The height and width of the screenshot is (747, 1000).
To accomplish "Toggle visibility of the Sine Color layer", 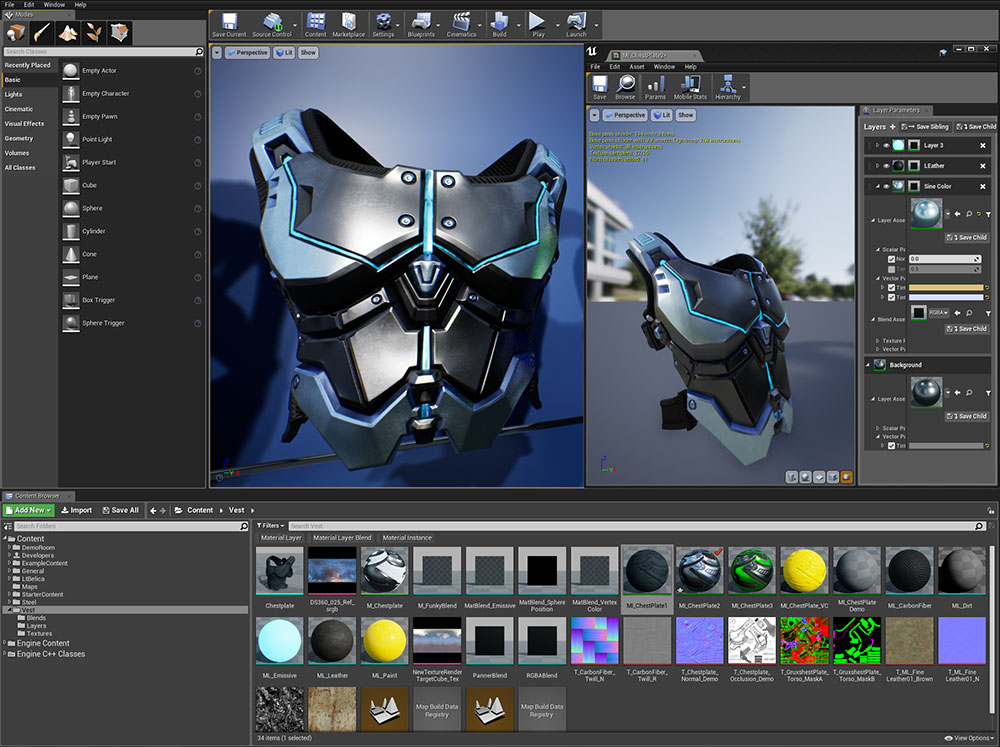I will coord(887,186).
